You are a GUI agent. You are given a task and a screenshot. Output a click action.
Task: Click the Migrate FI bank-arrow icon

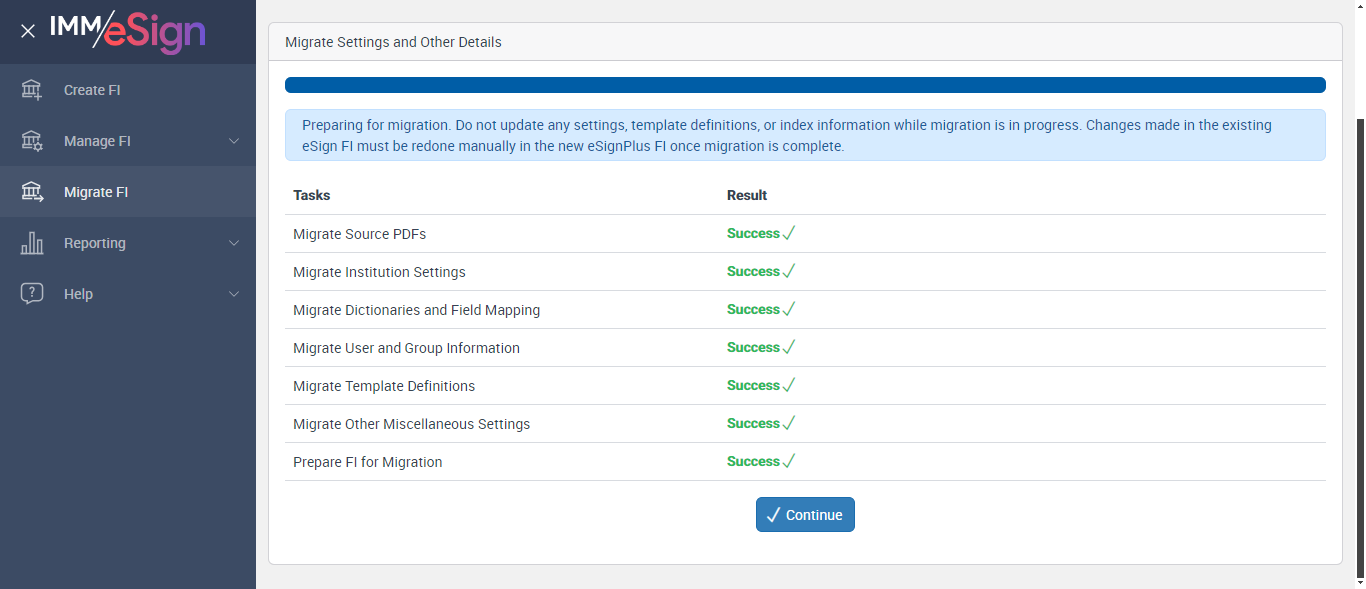pyautogui.click(x=32, y=192)
